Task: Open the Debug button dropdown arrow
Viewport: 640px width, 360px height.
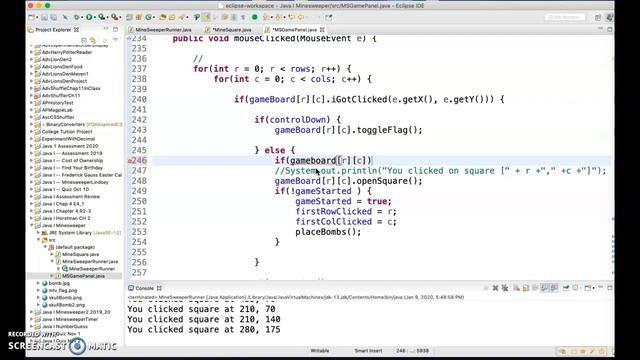Action: click(x=82, y=18)
